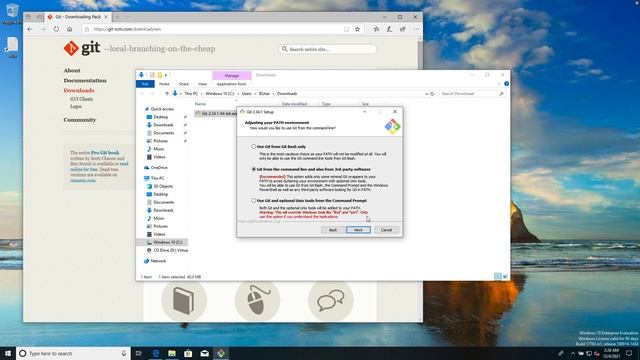The image size is (640, 360).
Task: Open Documentation link on git site
Action: 85,80
